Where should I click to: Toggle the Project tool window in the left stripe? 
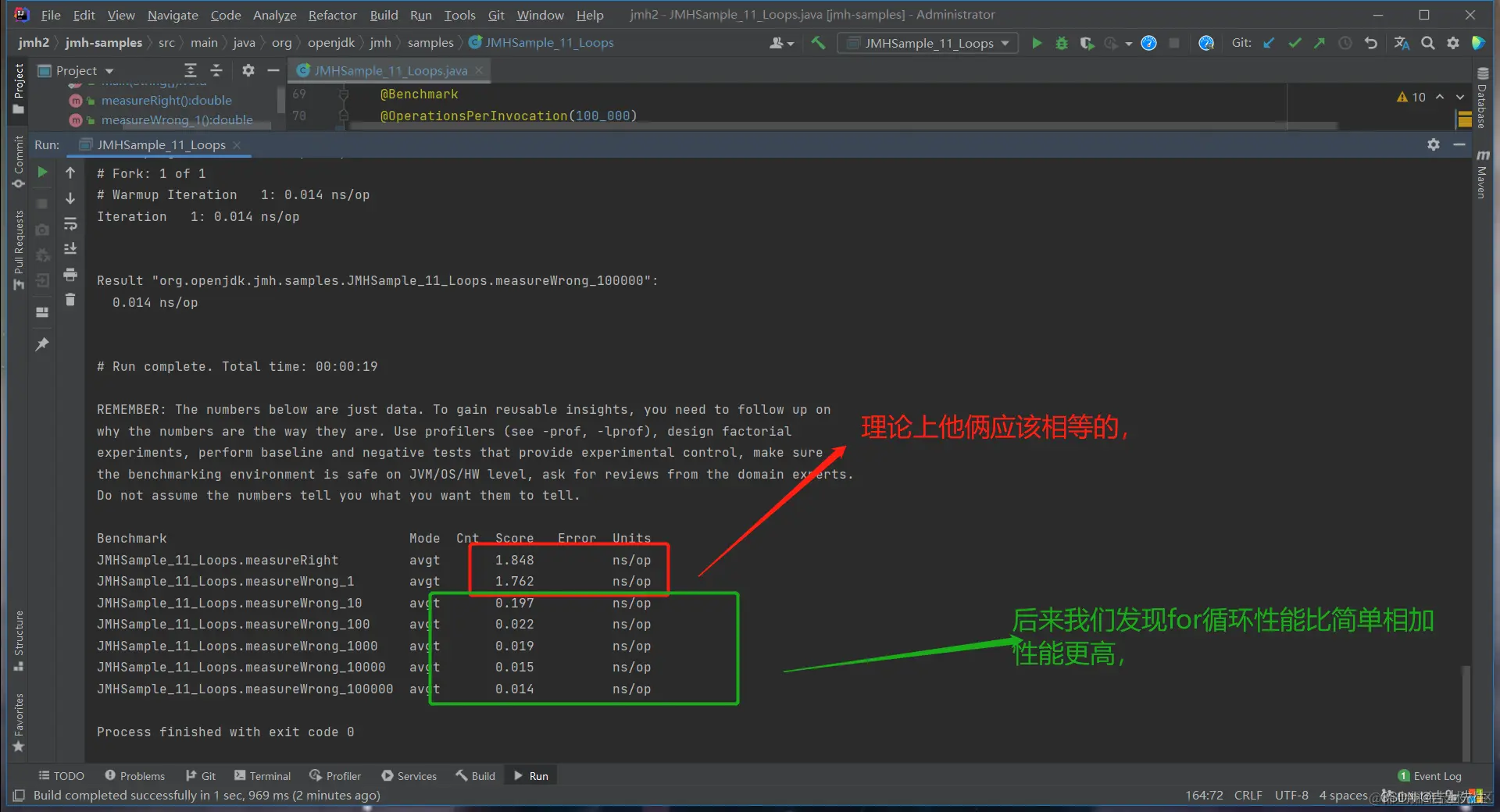[x=19, y=88]
